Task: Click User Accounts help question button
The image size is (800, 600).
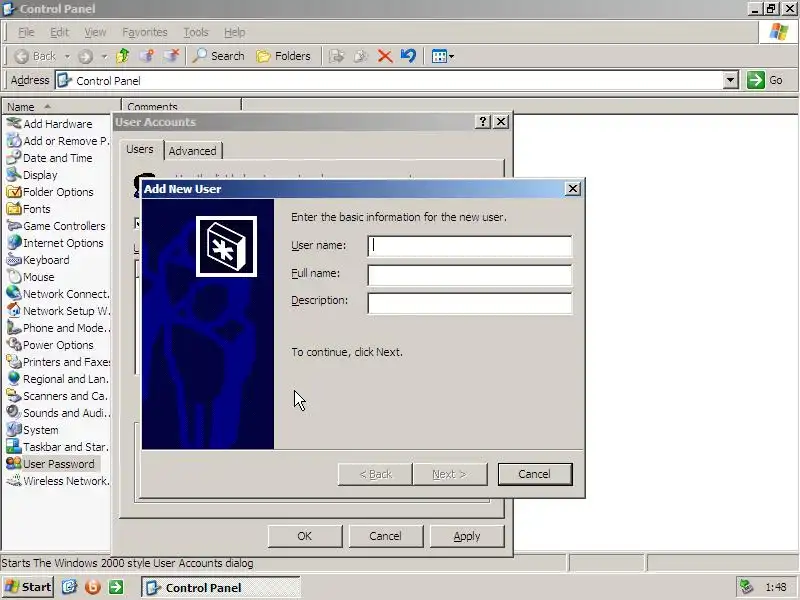Action: 483,121
